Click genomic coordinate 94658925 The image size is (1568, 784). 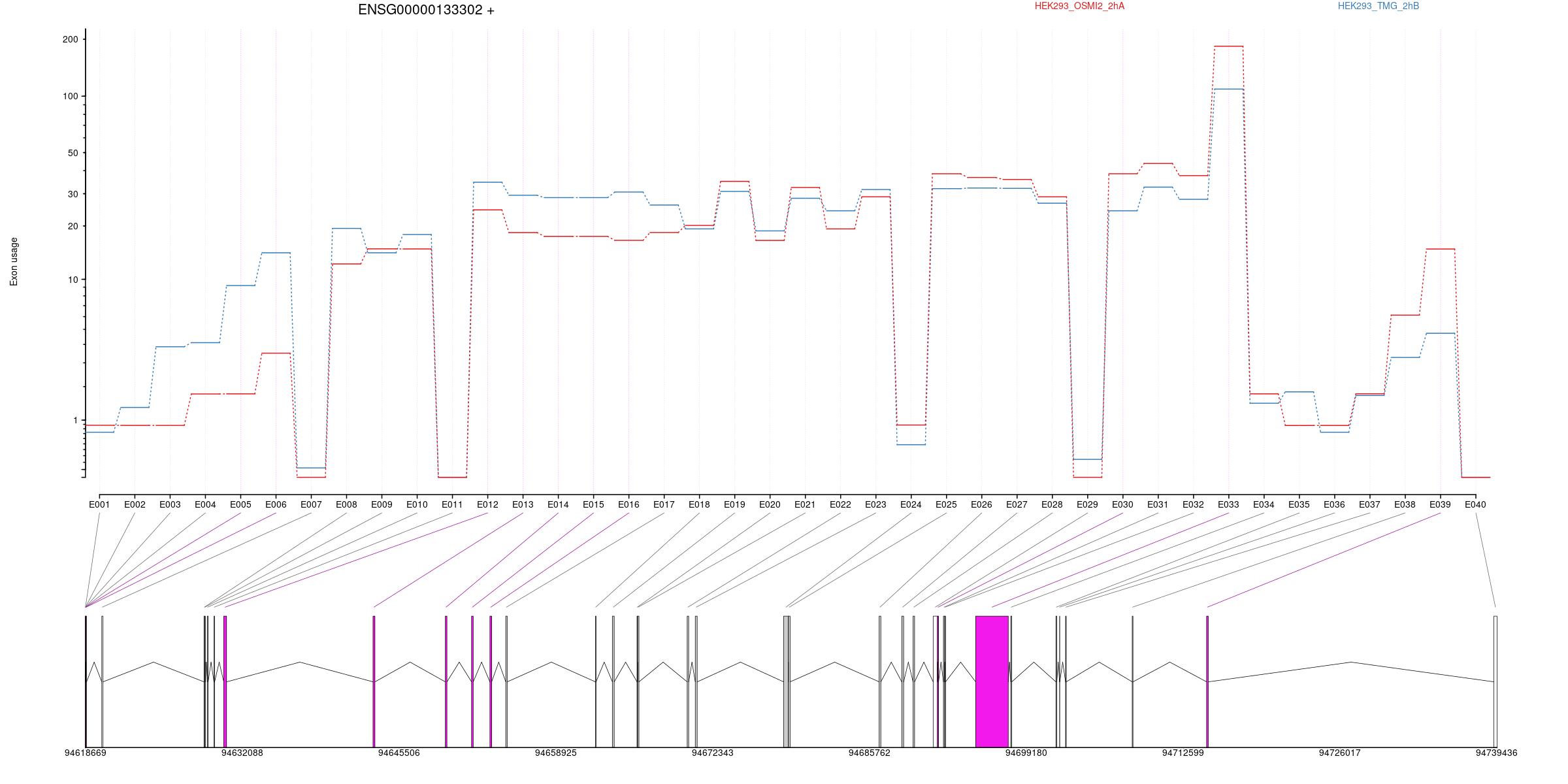click(x=555, y=753)
